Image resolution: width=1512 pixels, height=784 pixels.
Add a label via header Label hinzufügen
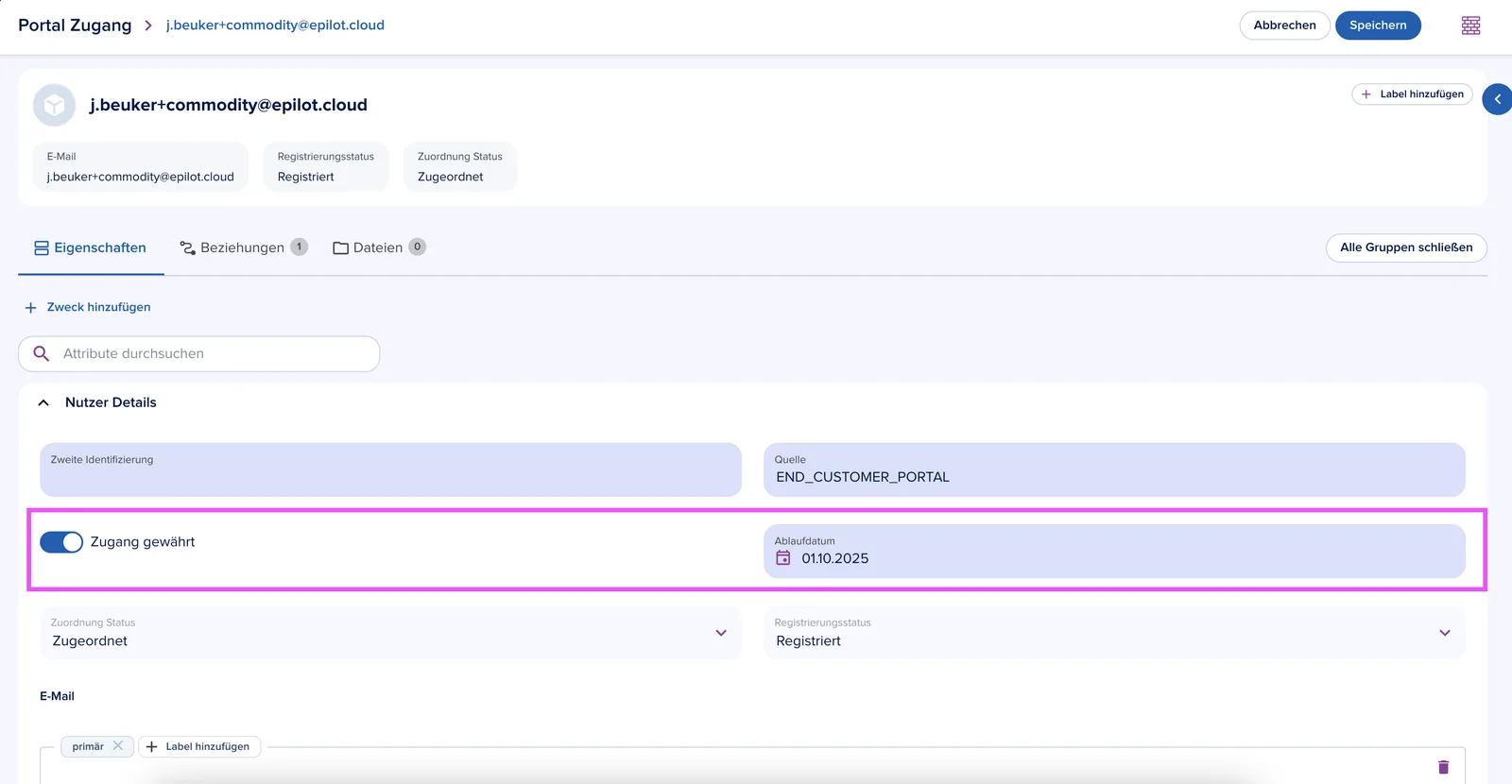tap(1412, 94)
